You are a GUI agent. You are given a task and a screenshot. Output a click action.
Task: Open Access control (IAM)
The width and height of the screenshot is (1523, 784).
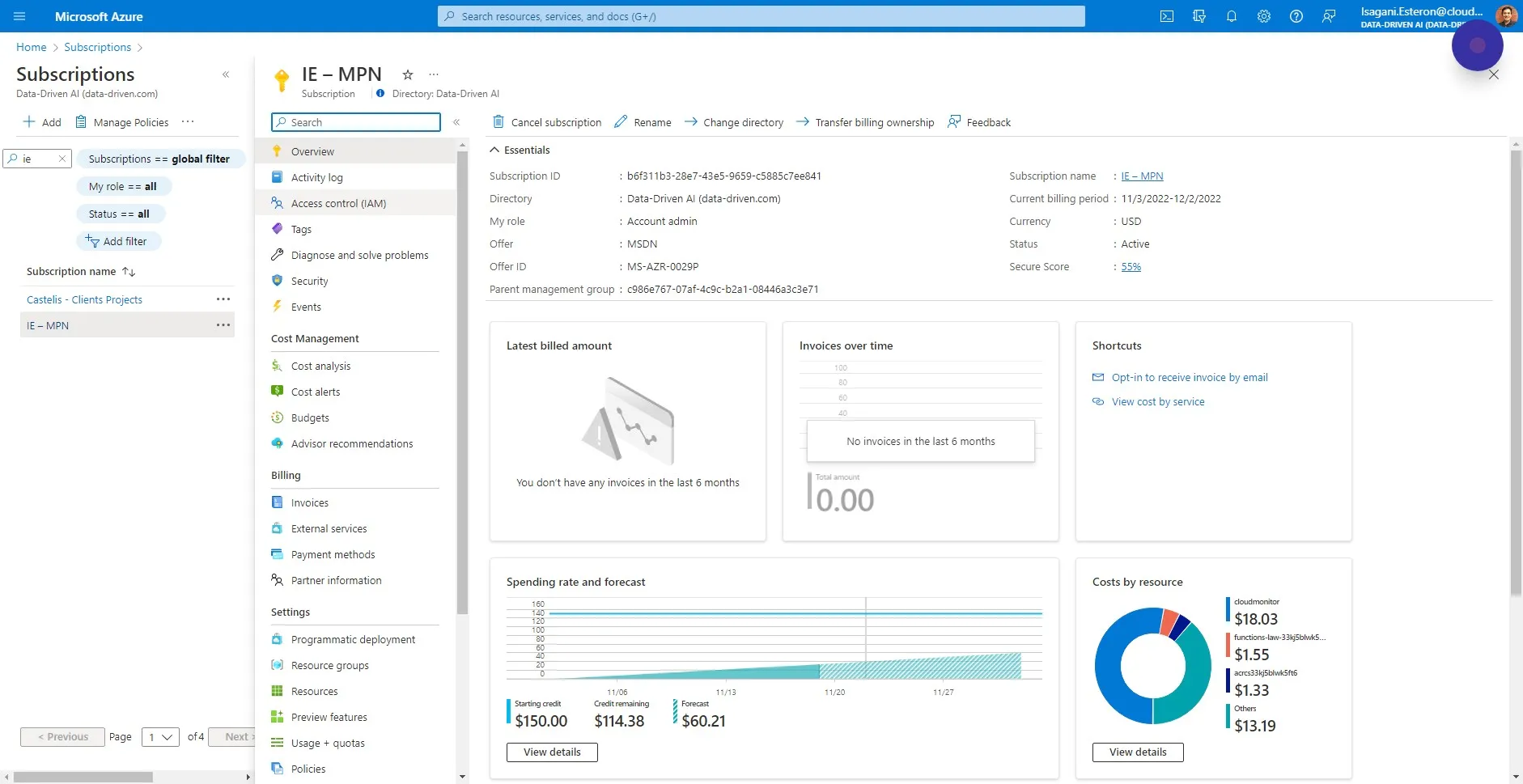(x=356, y=203)
